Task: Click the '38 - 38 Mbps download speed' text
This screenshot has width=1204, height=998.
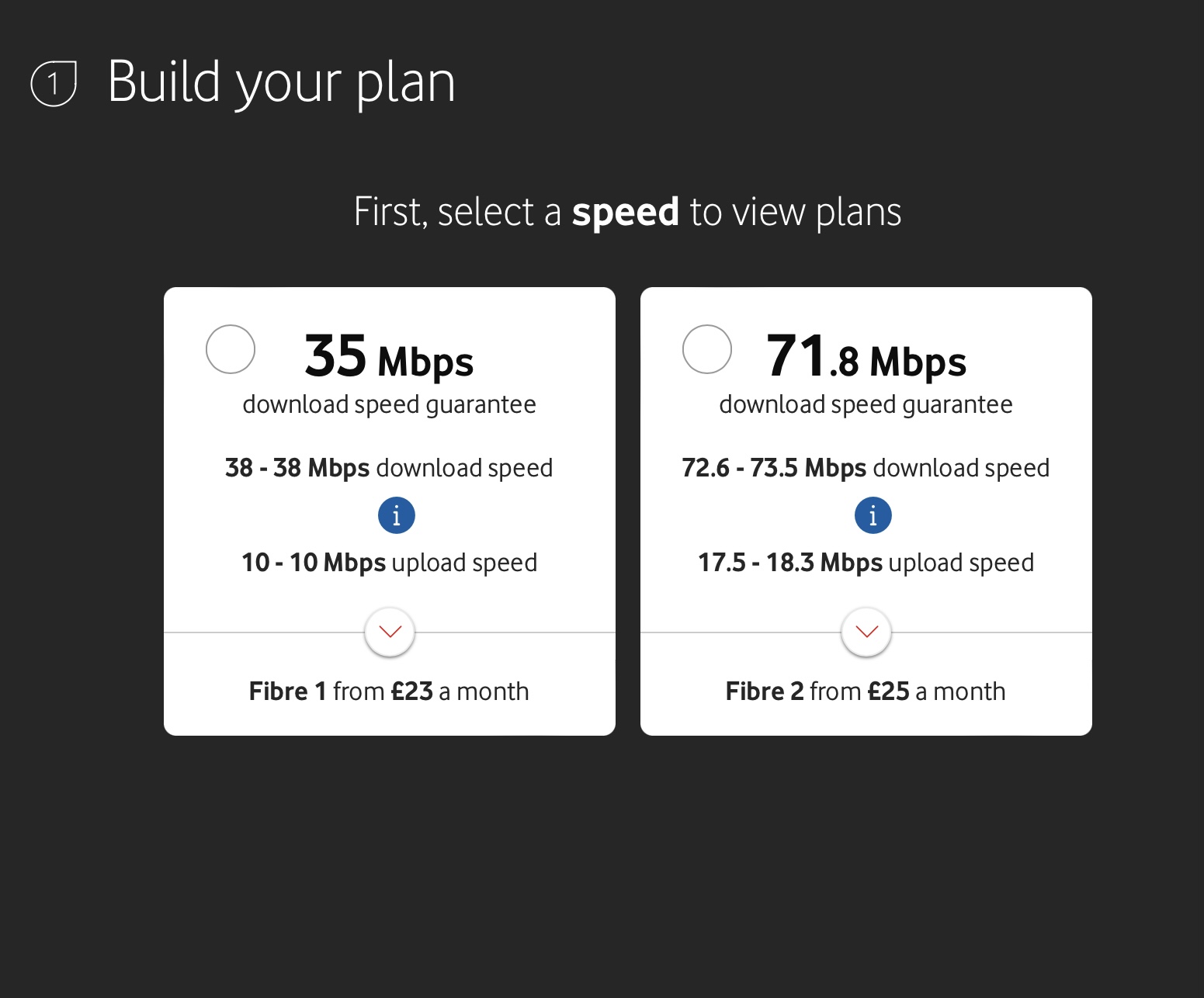Action: [389, 468]
